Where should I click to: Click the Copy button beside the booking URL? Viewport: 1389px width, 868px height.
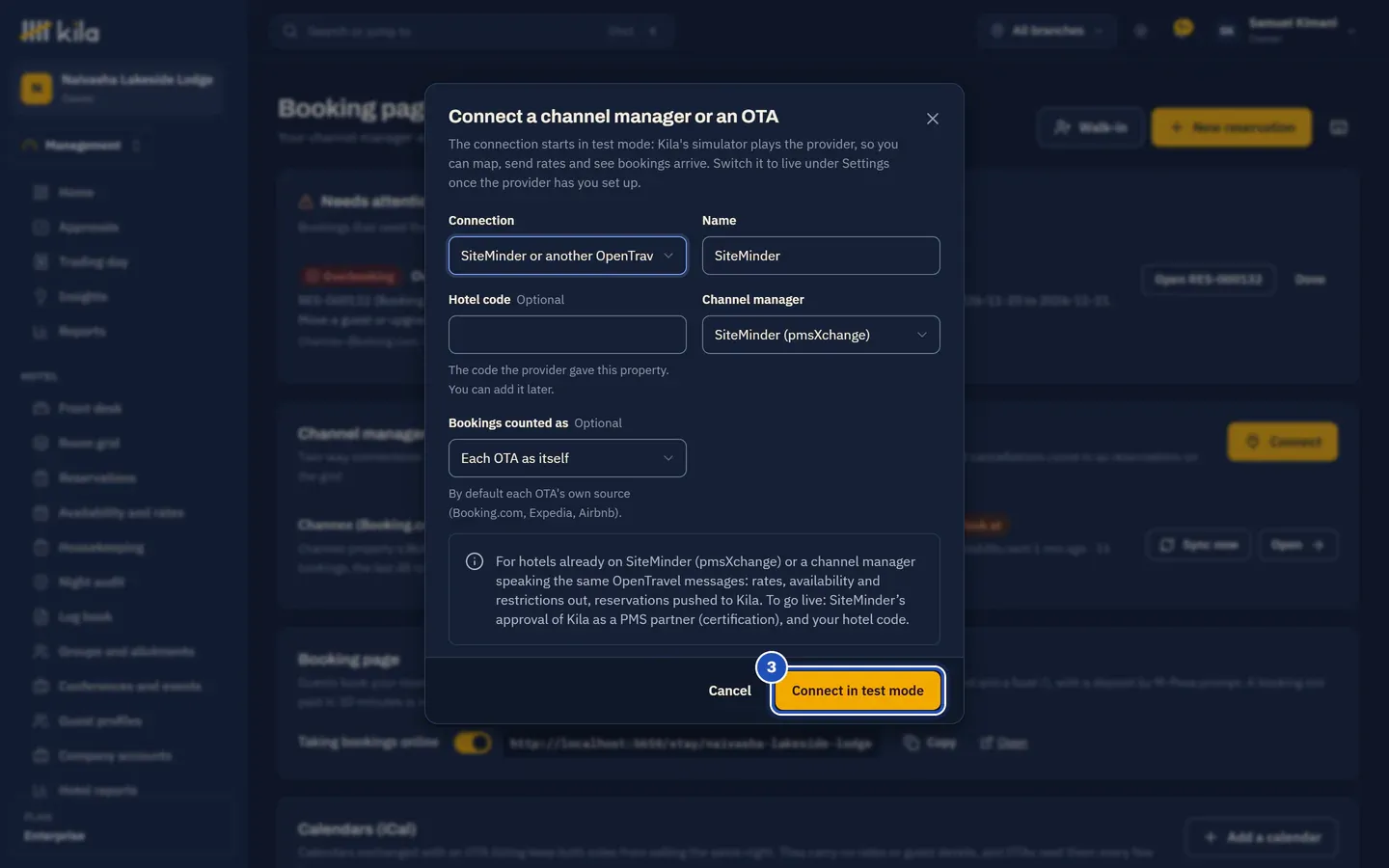(931, 743)
